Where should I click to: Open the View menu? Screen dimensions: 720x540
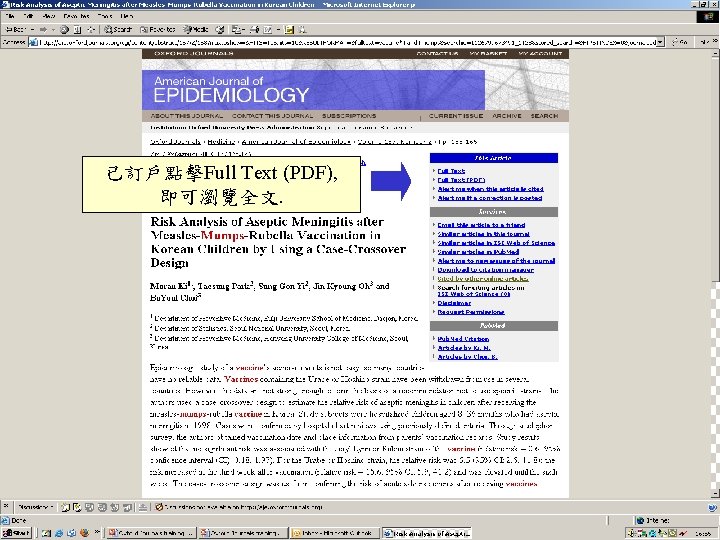[49, 16]
